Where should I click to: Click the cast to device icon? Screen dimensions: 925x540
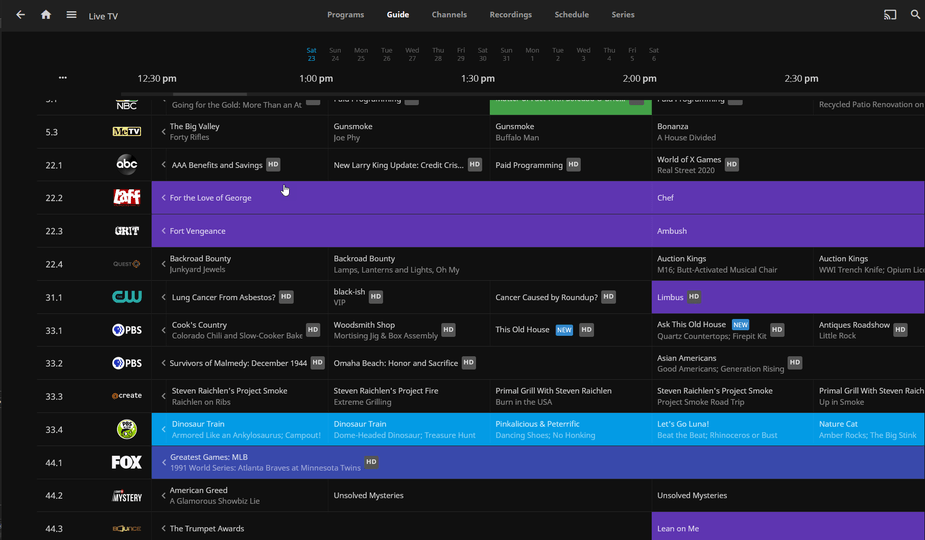click(890, 15)
